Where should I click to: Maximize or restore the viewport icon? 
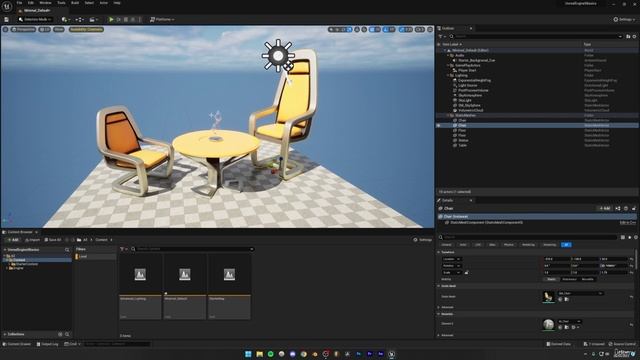click(430, 29)
